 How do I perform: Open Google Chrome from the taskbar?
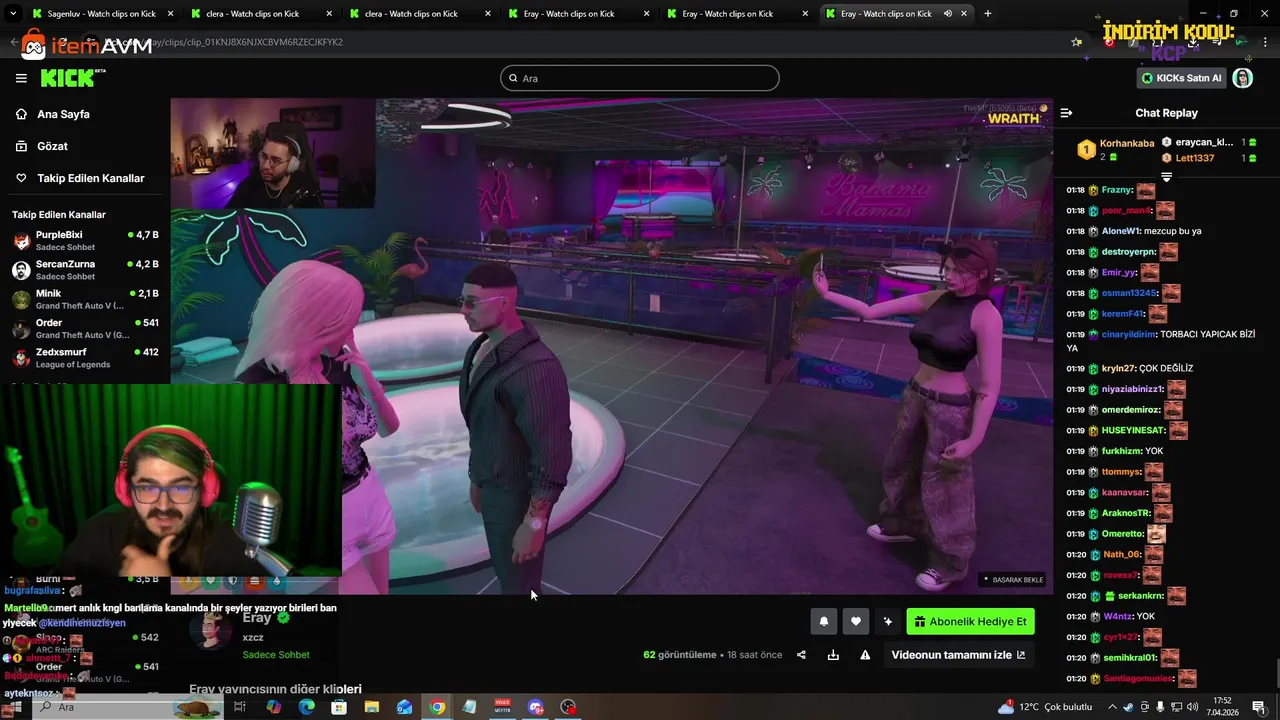pyautogui.click(x=437, y=707)
